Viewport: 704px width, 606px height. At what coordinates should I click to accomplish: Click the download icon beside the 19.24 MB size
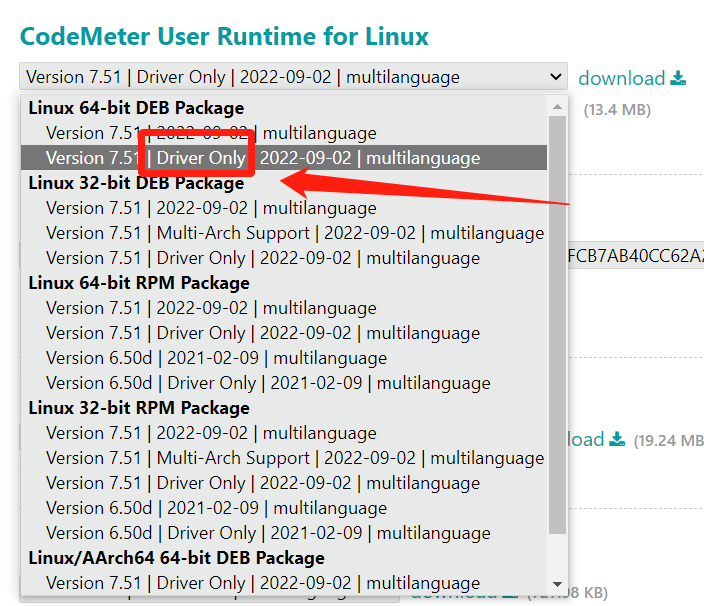[618, 439]
